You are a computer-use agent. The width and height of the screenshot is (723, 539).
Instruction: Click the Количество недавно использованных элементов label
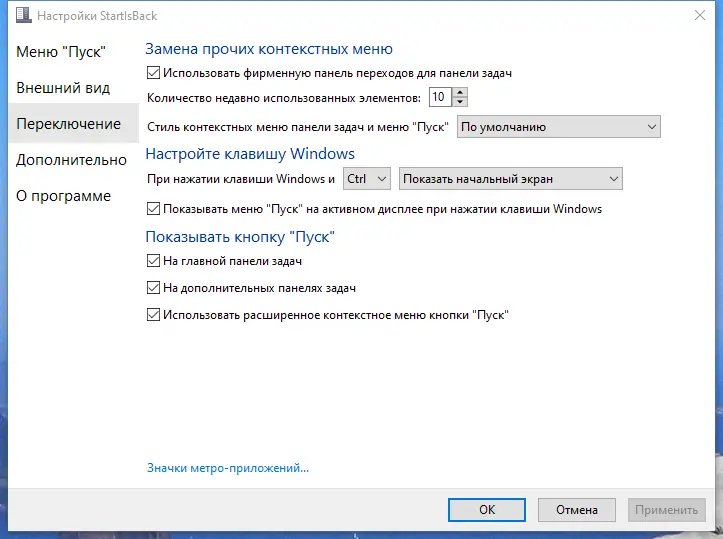(284, 98)
